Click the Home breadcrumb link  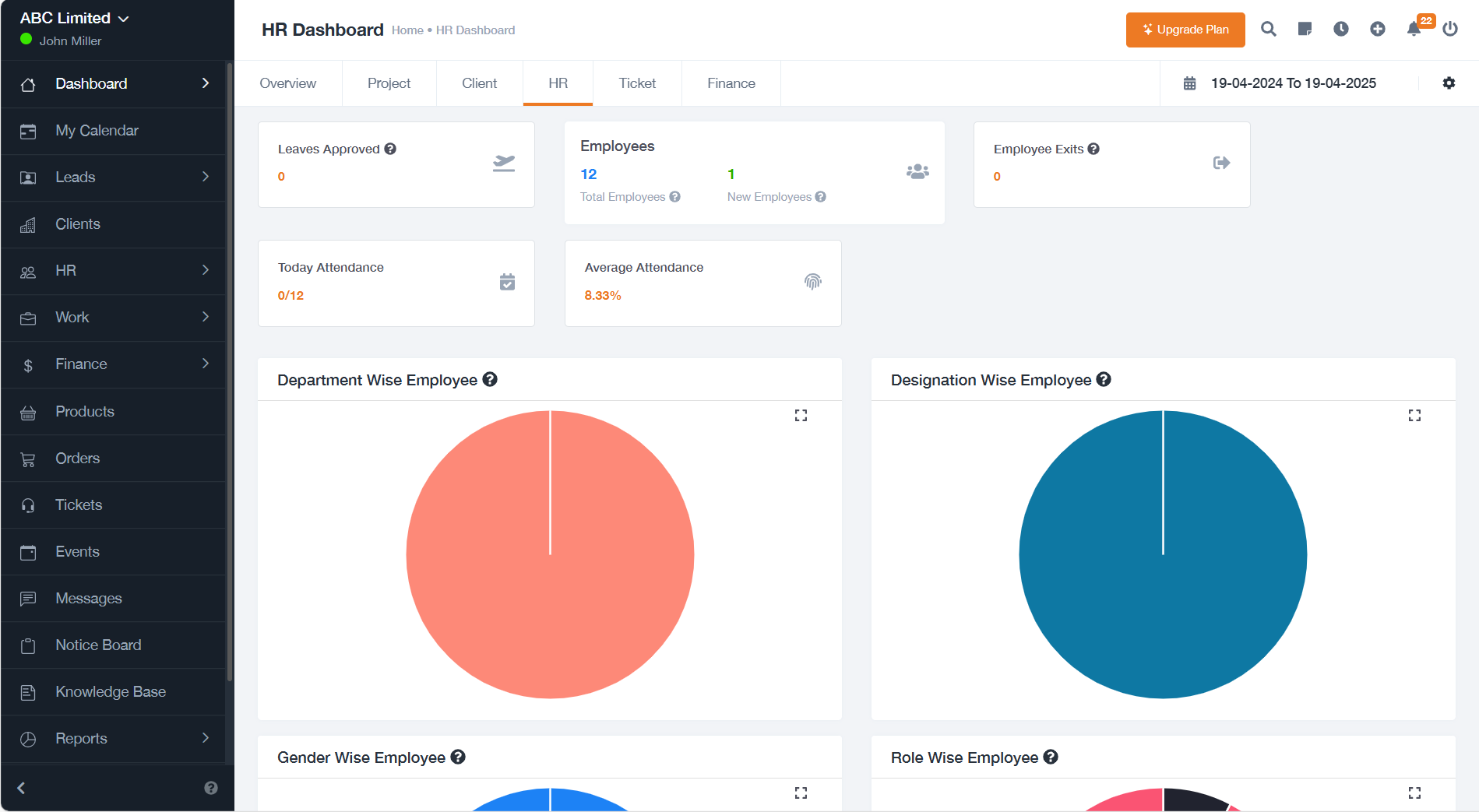[x=407, y=30]
